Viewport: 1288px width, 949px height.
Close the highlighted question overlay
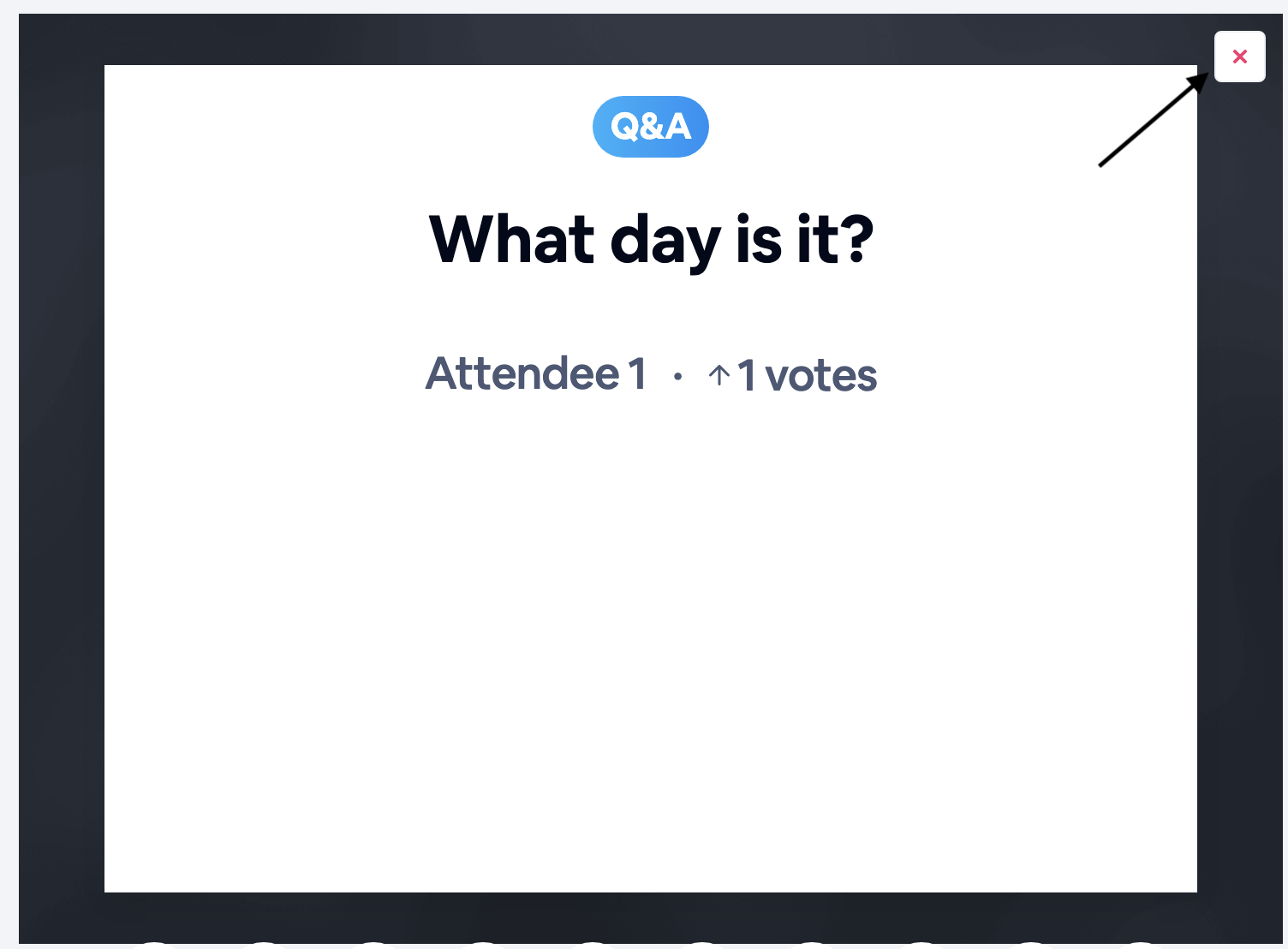click(x=1239, y=57)
